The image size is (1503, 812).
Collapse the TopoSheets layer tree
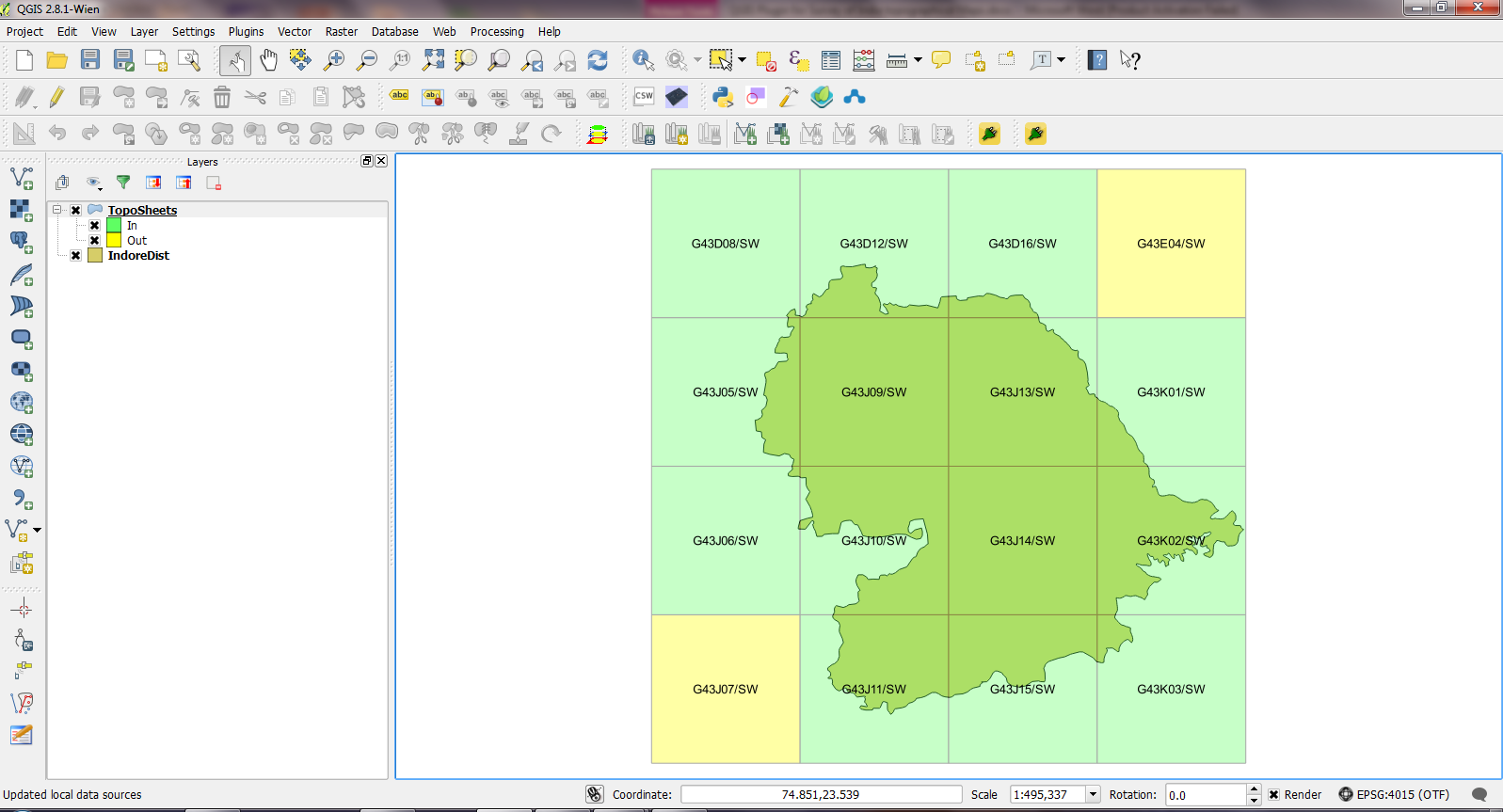(57, 210)
